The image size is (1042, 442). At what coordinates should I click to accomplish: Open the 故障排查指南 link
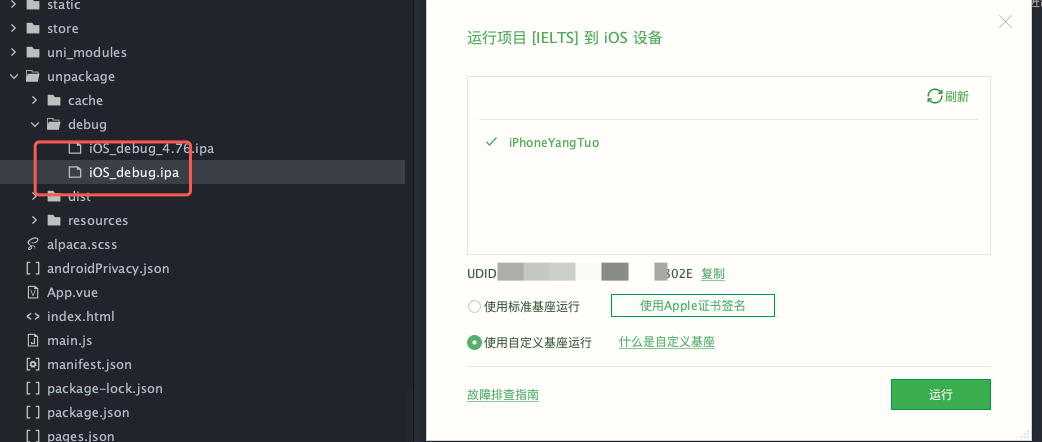point(503,395)
